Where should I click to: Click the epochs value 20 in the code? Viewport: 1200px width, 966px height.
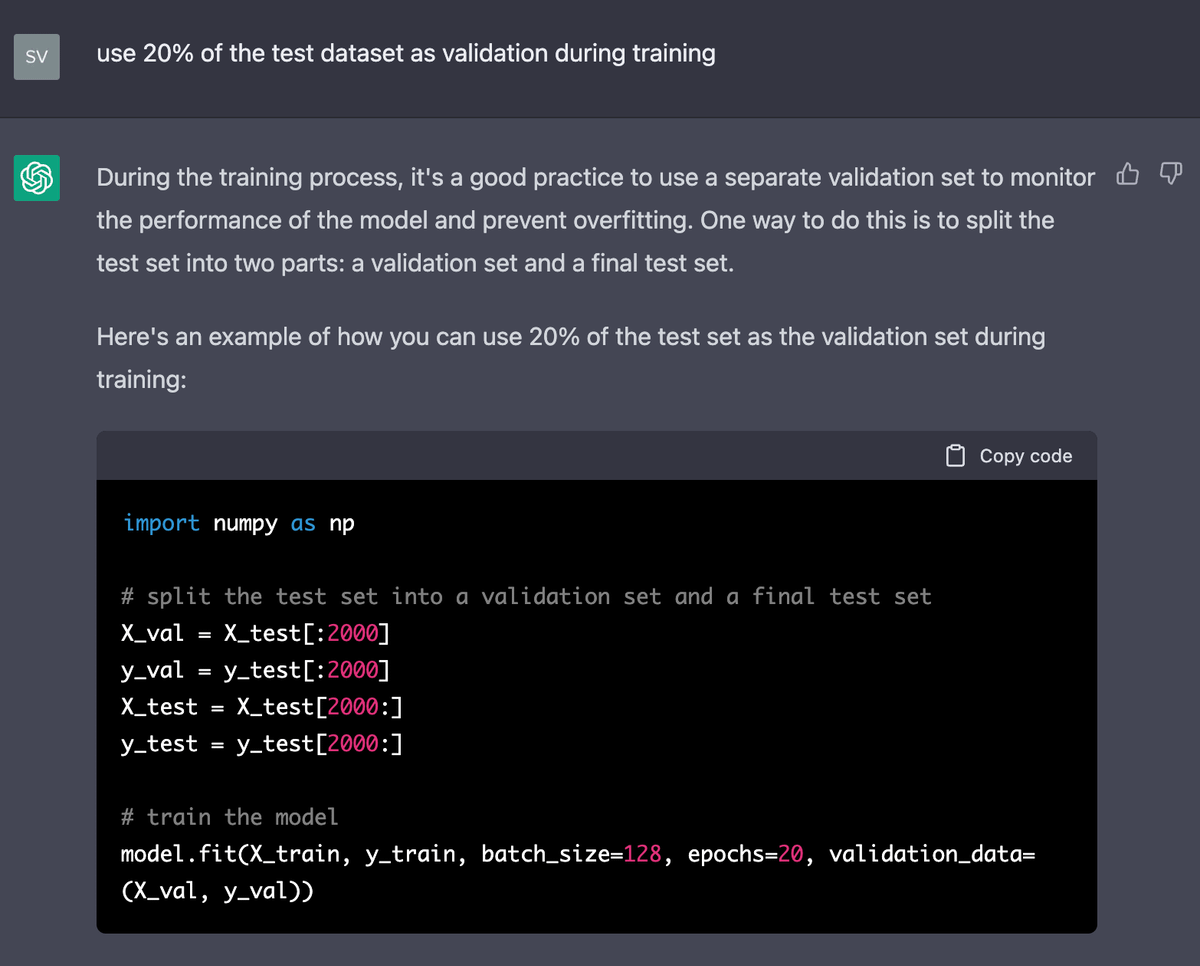tap(790, 854)
